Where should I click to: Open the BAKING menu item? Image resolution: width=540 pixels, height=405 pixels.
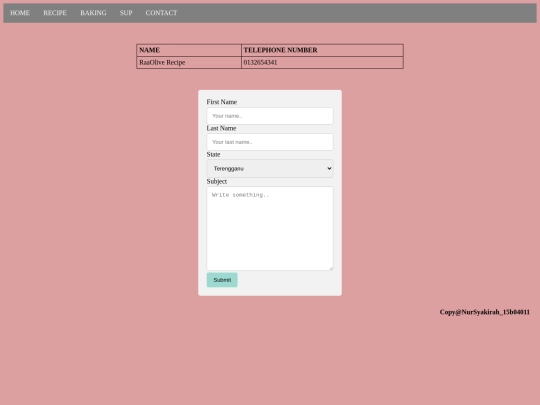pos(93,13)
